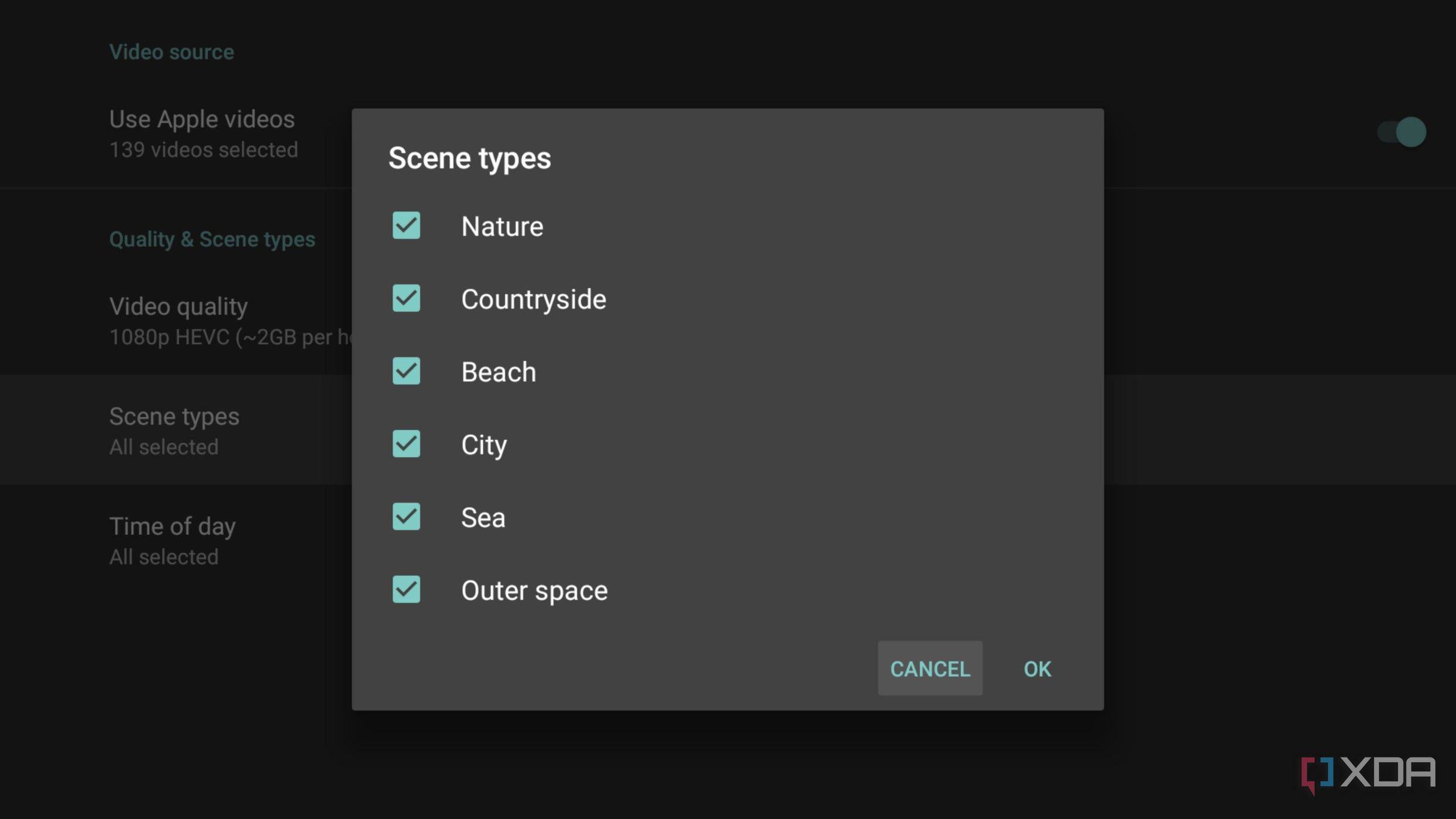
Task: Select the Beach label in list
Action: pos(499,372)
